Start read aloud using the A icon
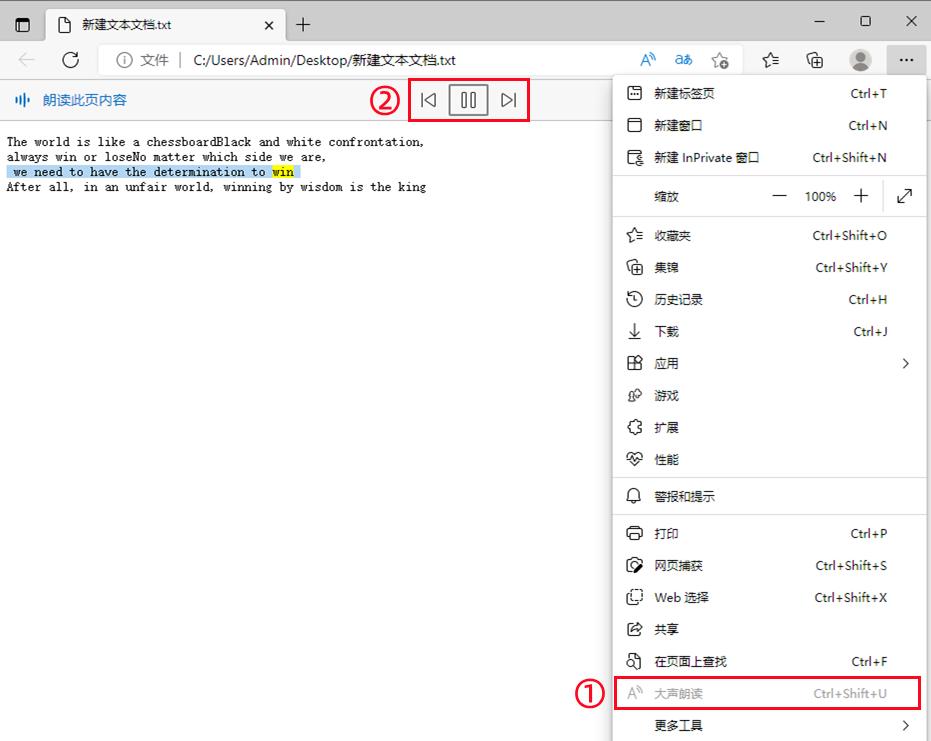Viewport: 931px width, 741px height. click(647, 60)
